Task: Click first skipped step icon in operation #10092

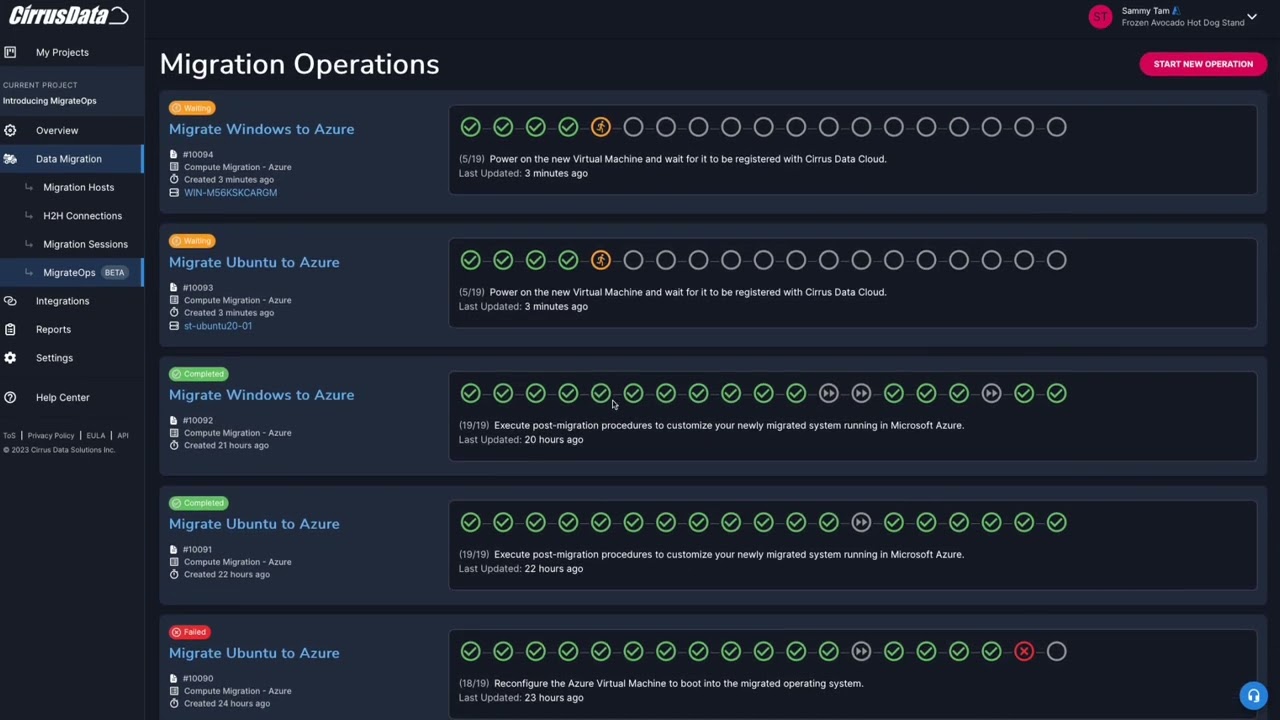Action: pyautogui.click(x=829, y=394)
